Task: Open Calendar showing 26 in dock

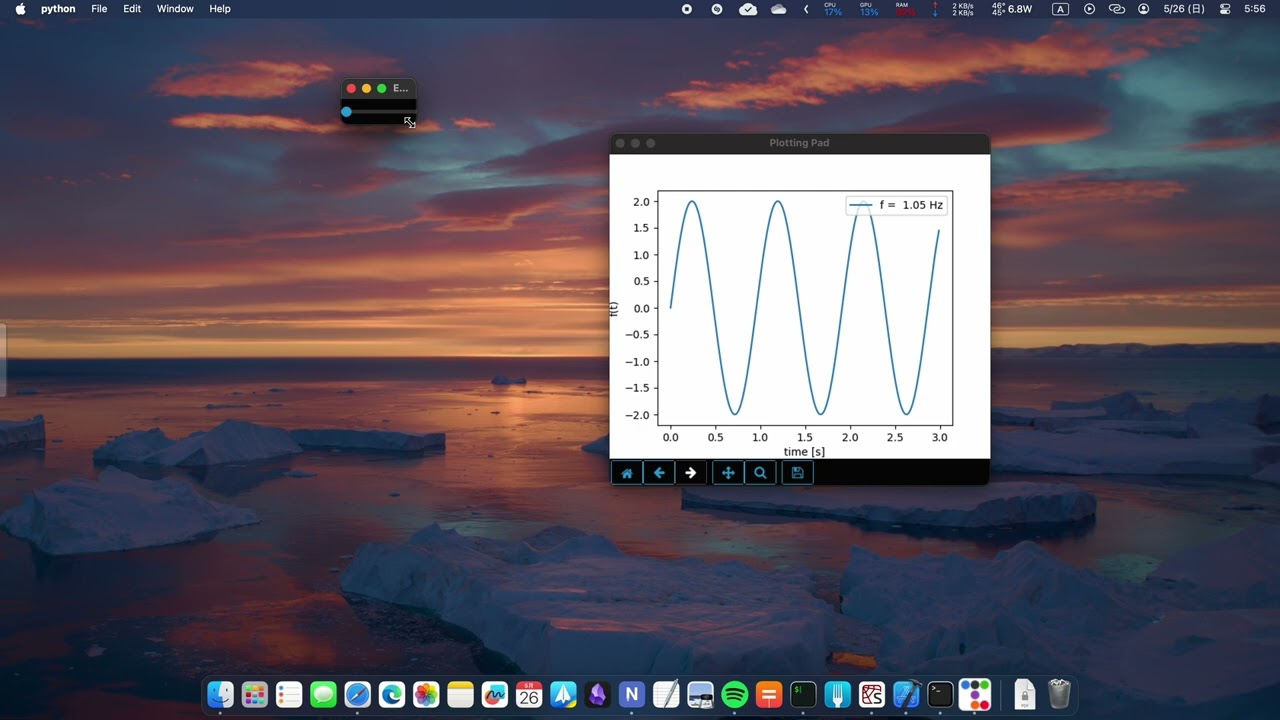Action: 529,694
